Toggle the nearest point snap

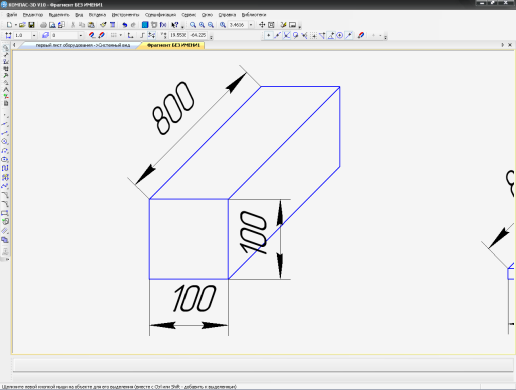pos(268,35)
